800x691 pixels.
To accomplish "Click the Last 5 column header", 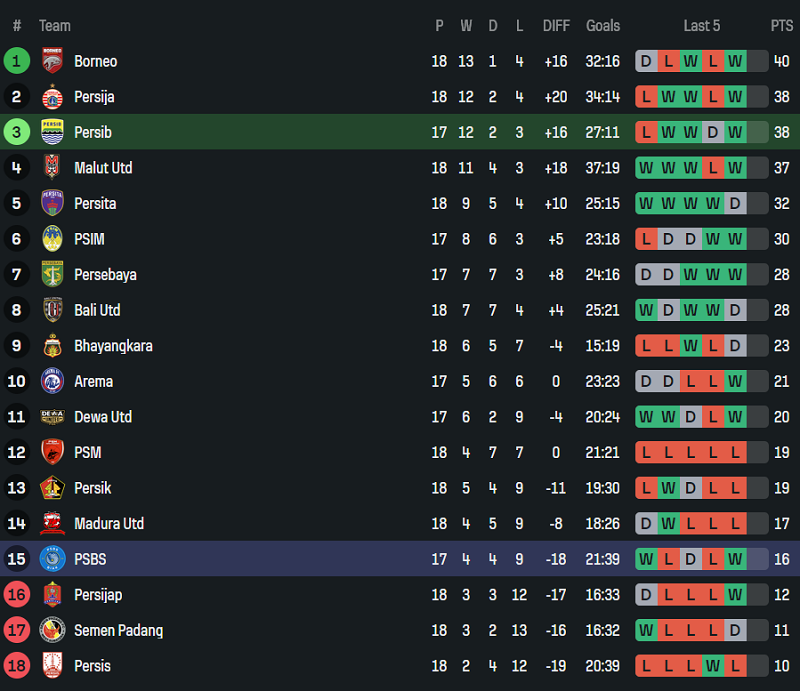I will point(701,26).
